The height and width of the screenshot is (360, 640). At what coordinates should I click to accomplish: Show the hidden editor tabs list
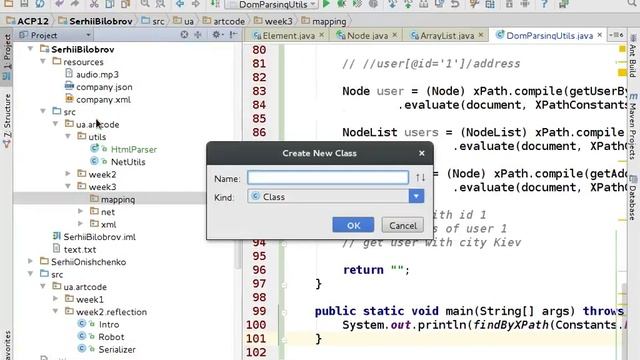point(616,35)
